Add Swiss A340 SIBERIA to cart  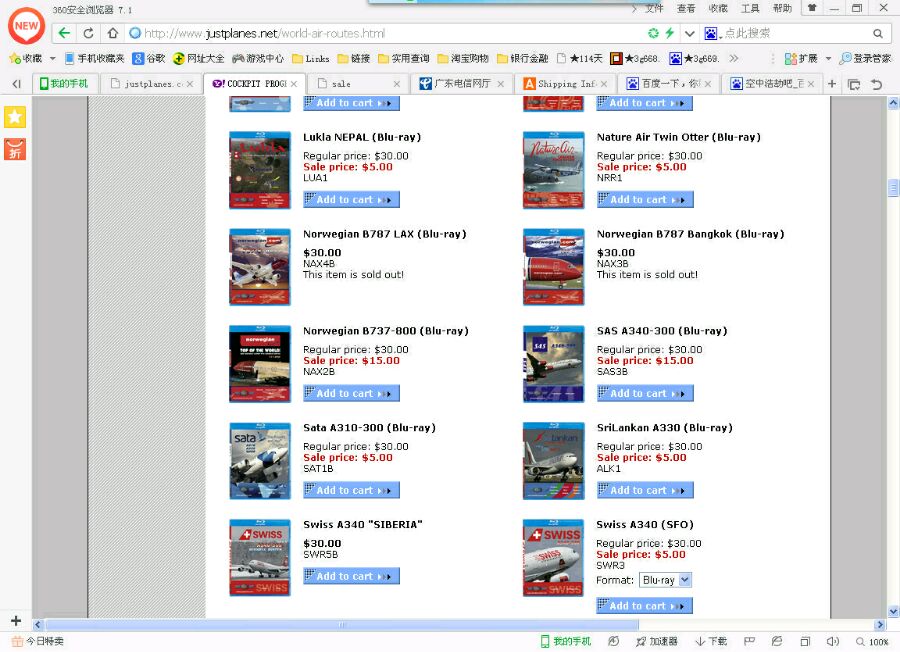point(351,576)
